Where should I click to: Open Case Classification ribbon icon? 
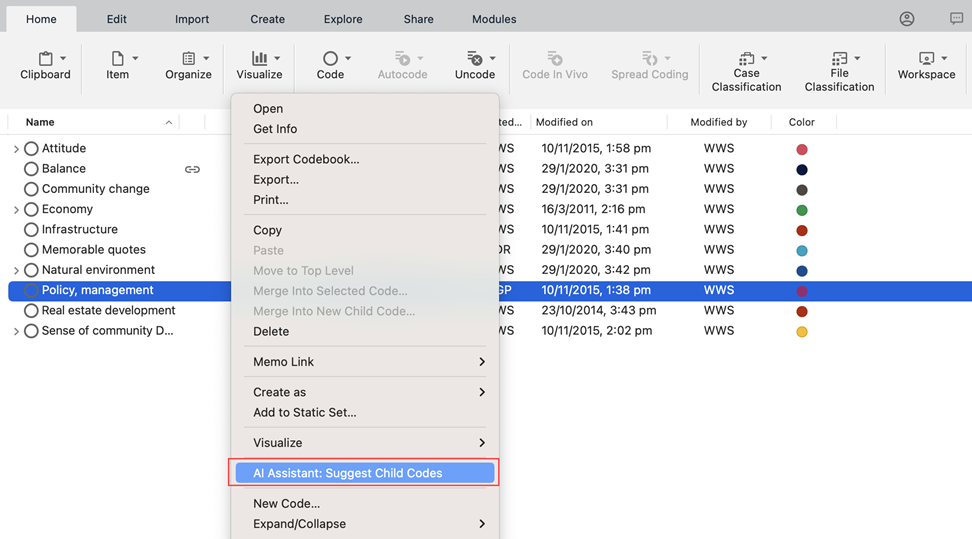pyautogui.click(x=746, y=59)
